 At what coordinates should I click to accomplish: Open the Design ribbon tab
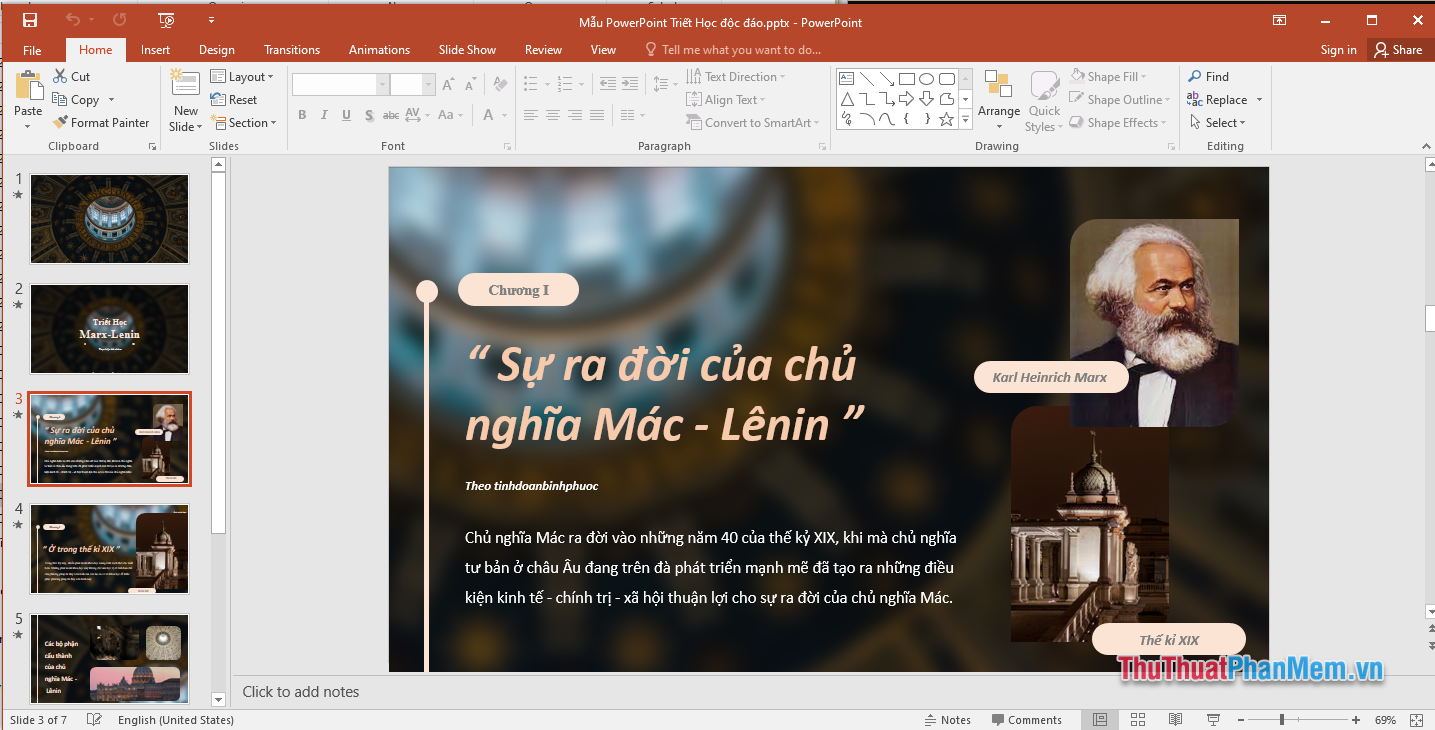pyautogui.click(x=217, y=48)
